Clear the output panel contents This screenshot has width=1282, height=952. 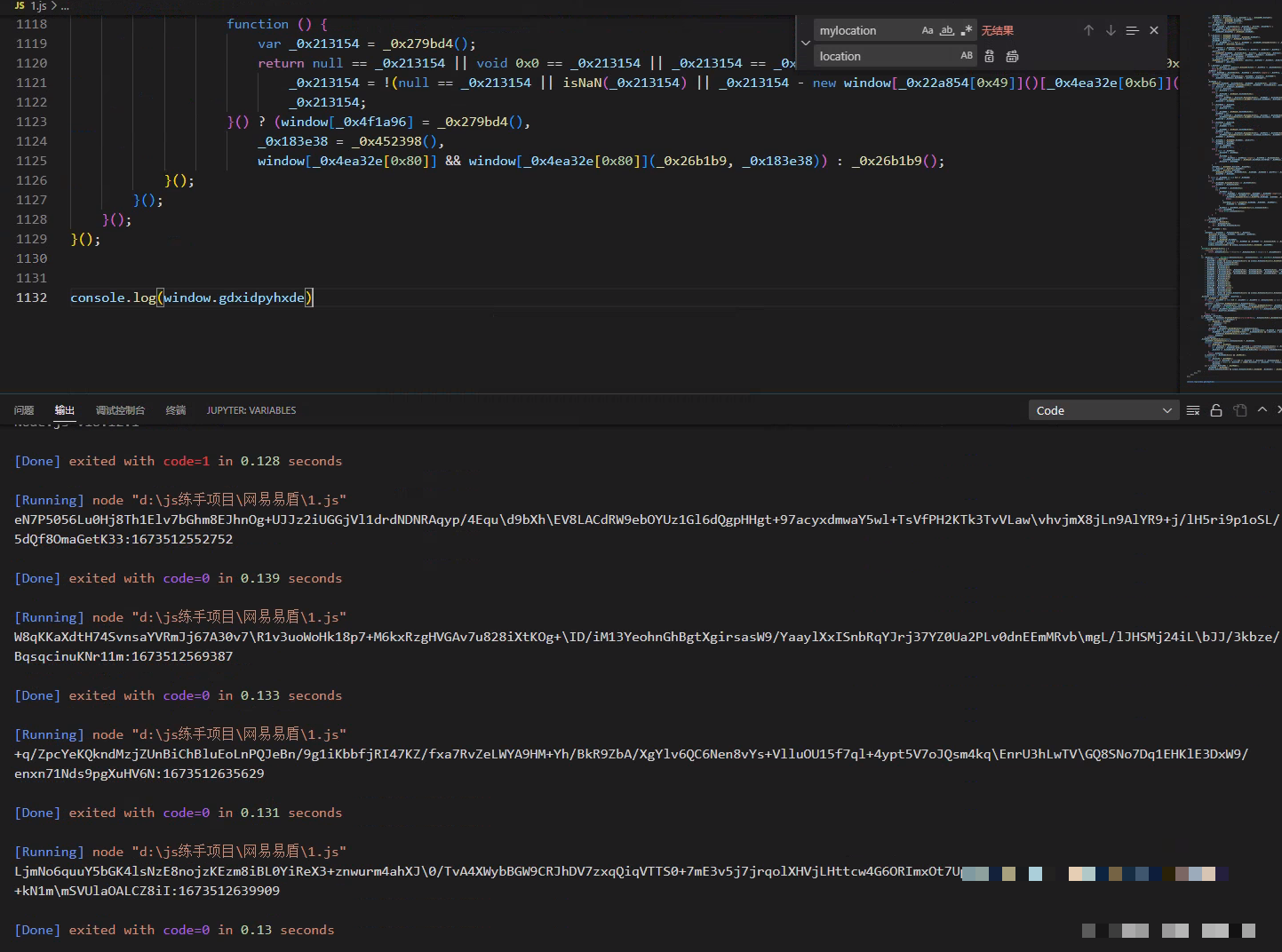point(1193,410)
